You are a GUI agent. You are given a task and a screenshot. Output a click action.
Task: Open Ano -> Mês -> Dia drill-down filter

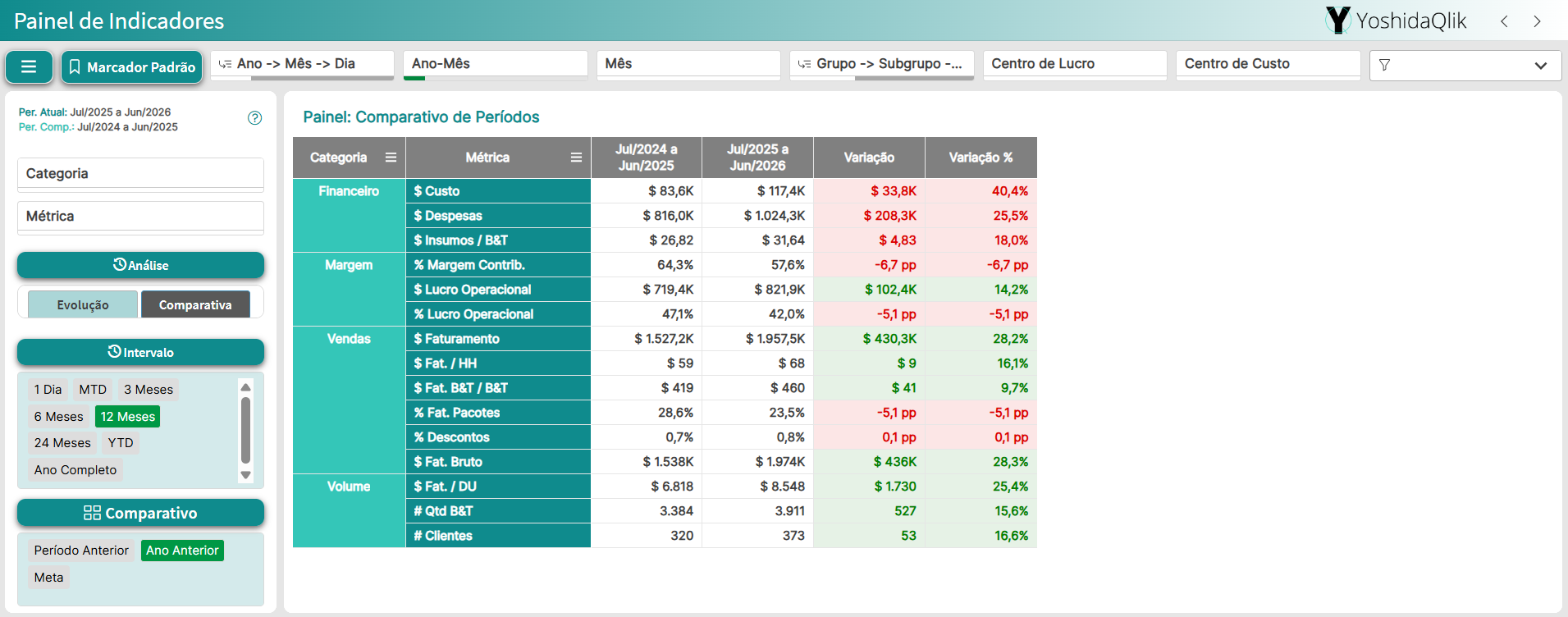[303, 64]
